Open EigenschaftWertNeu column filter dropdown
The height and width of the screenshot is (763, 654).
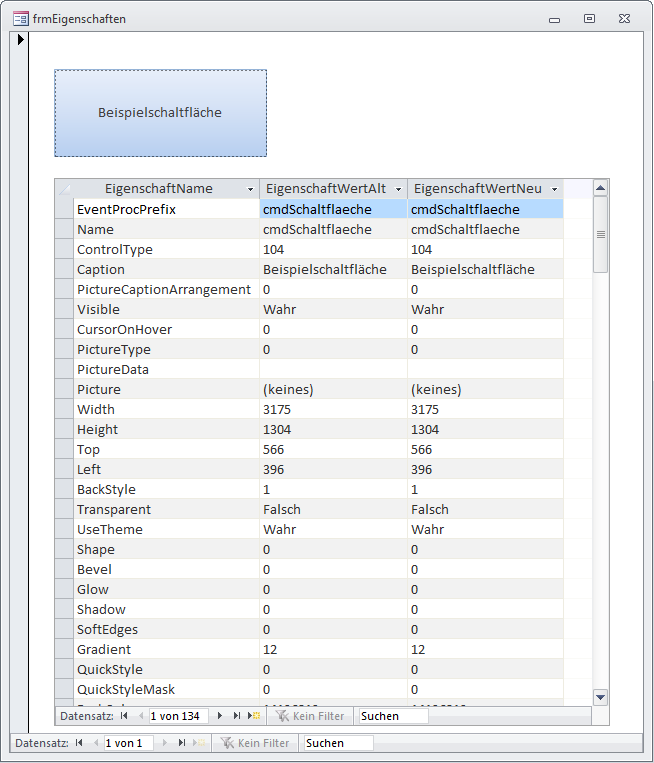point(553,189)
